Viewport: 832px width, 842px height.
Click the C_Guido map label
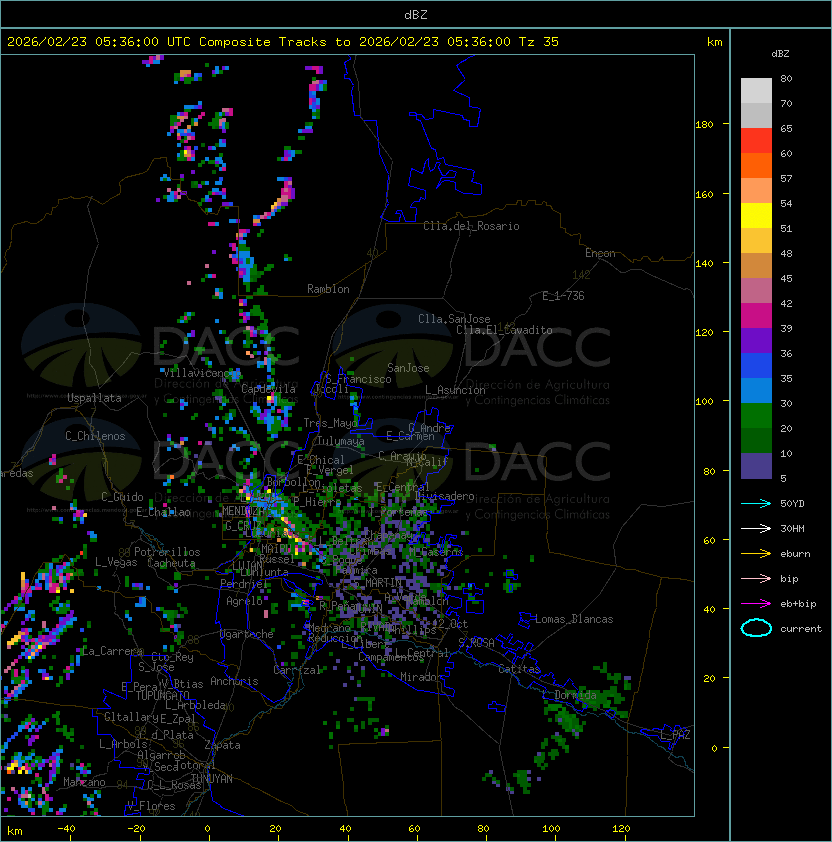click(122, 497)
